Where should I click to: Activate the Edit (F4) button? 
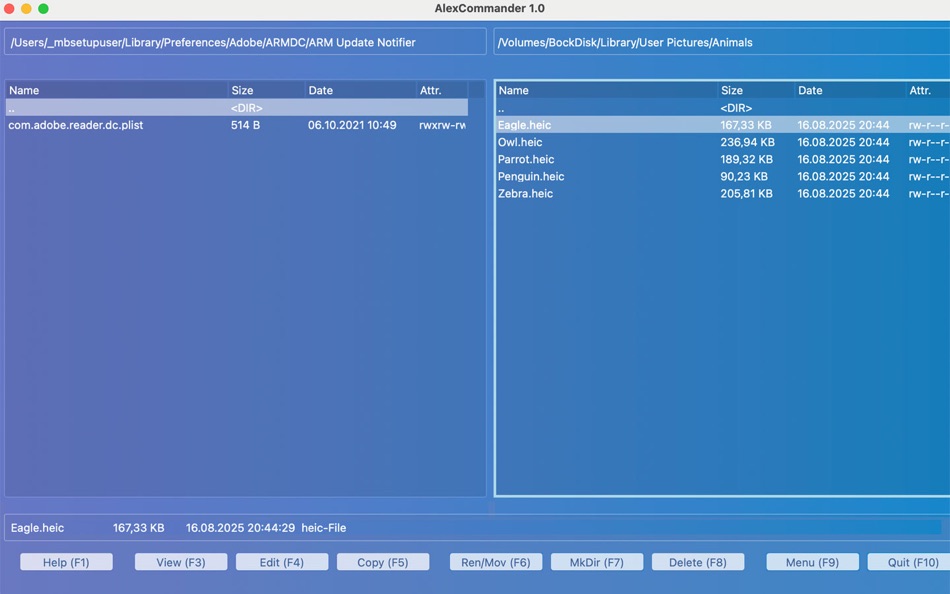pos(282,561)
